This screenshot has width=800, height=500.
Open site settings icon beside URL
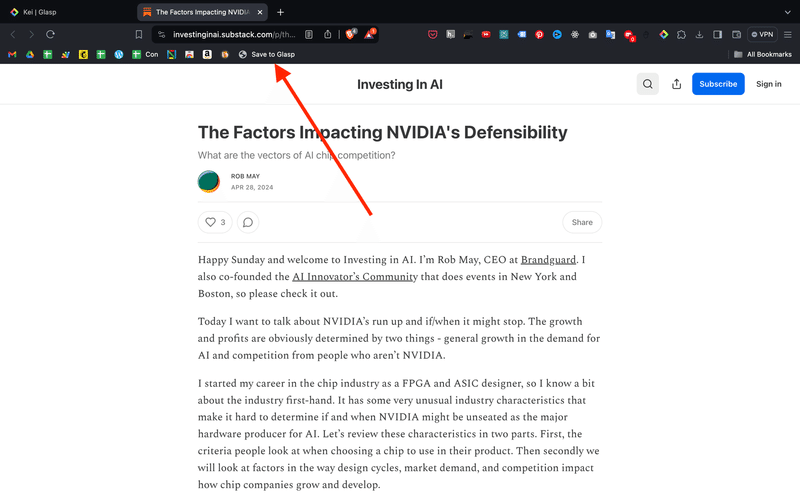[x=161, y=34]
